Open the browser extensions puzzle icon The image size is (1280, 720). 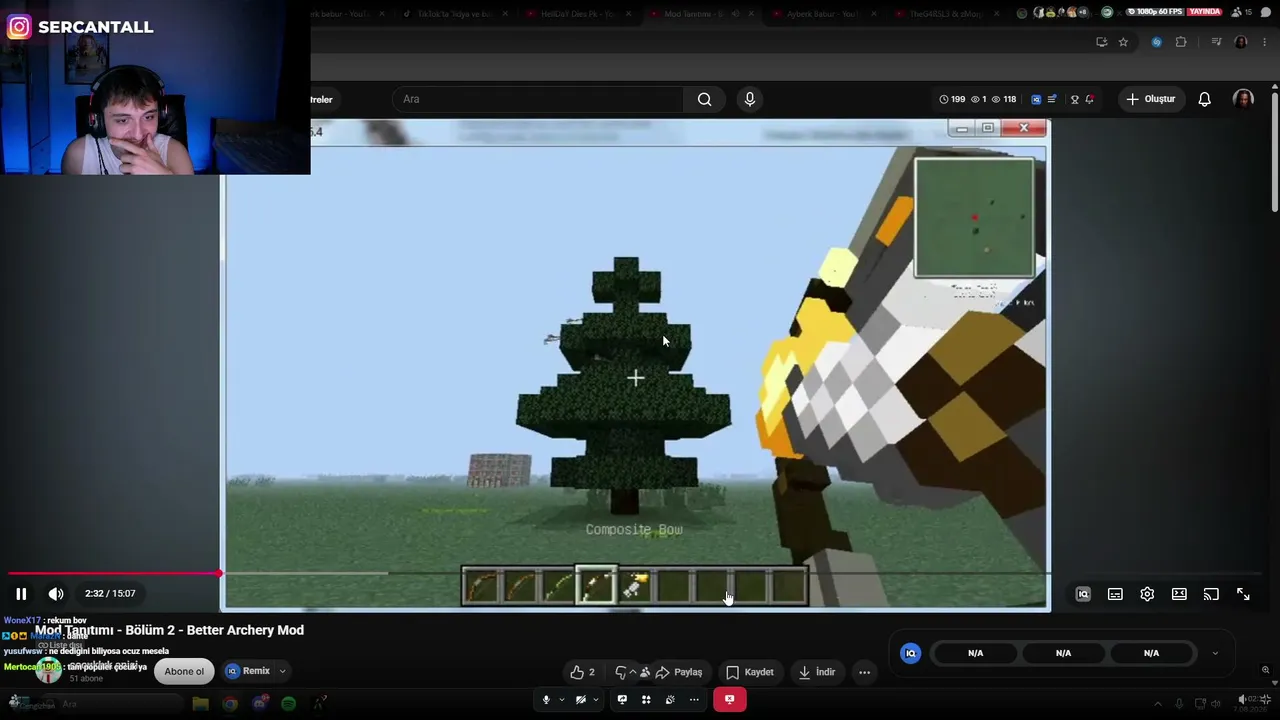point(1181,42)
